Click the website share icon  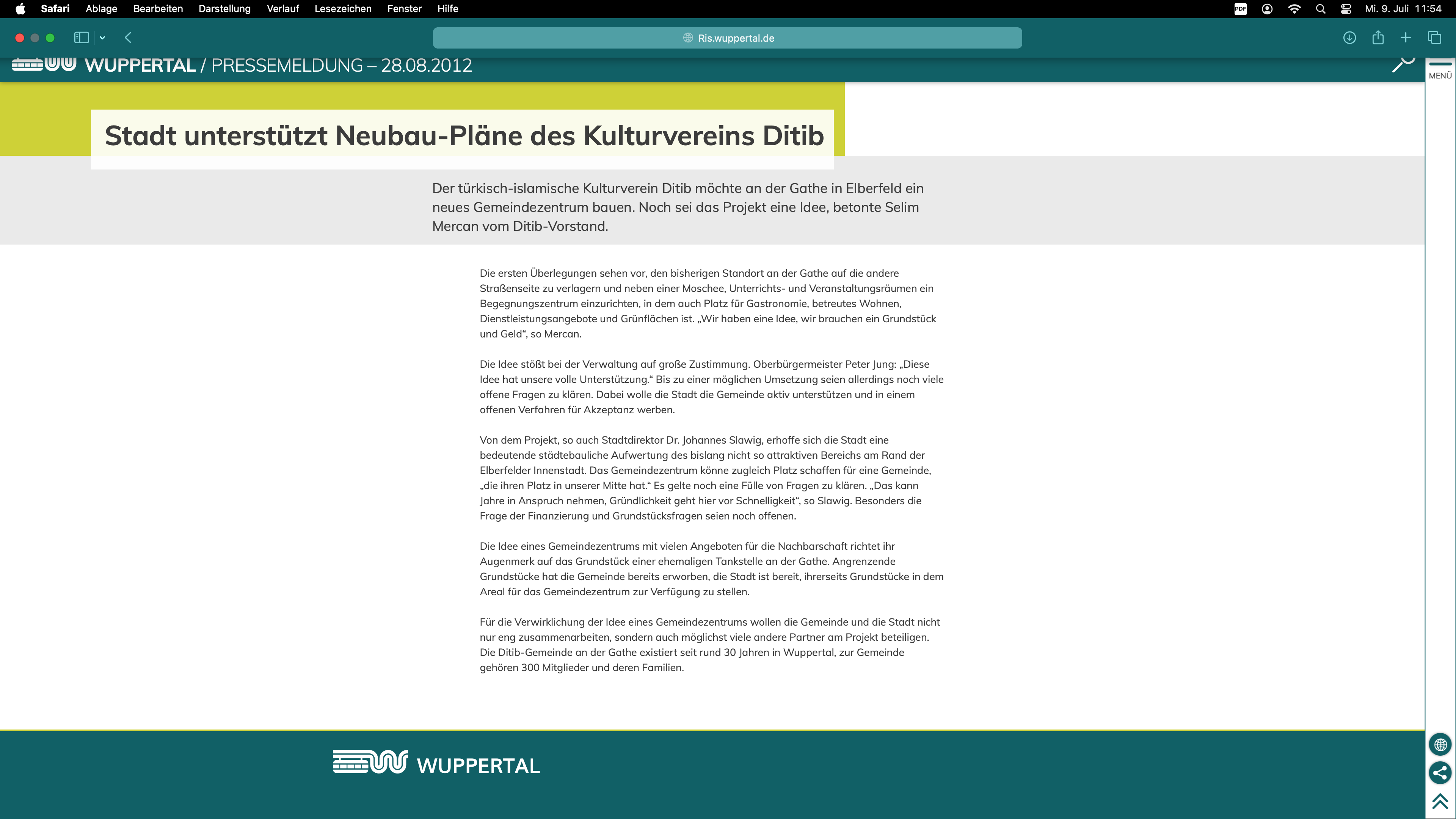click(x=1440, y=773)
